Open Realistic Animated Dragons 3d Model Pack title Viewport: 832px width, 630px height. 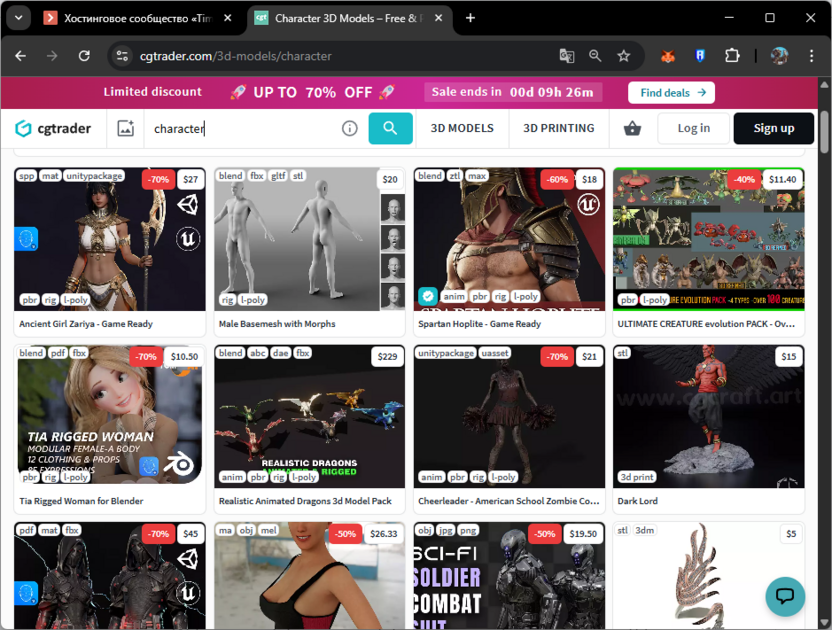pyautogui.click(x=305, y=501)
